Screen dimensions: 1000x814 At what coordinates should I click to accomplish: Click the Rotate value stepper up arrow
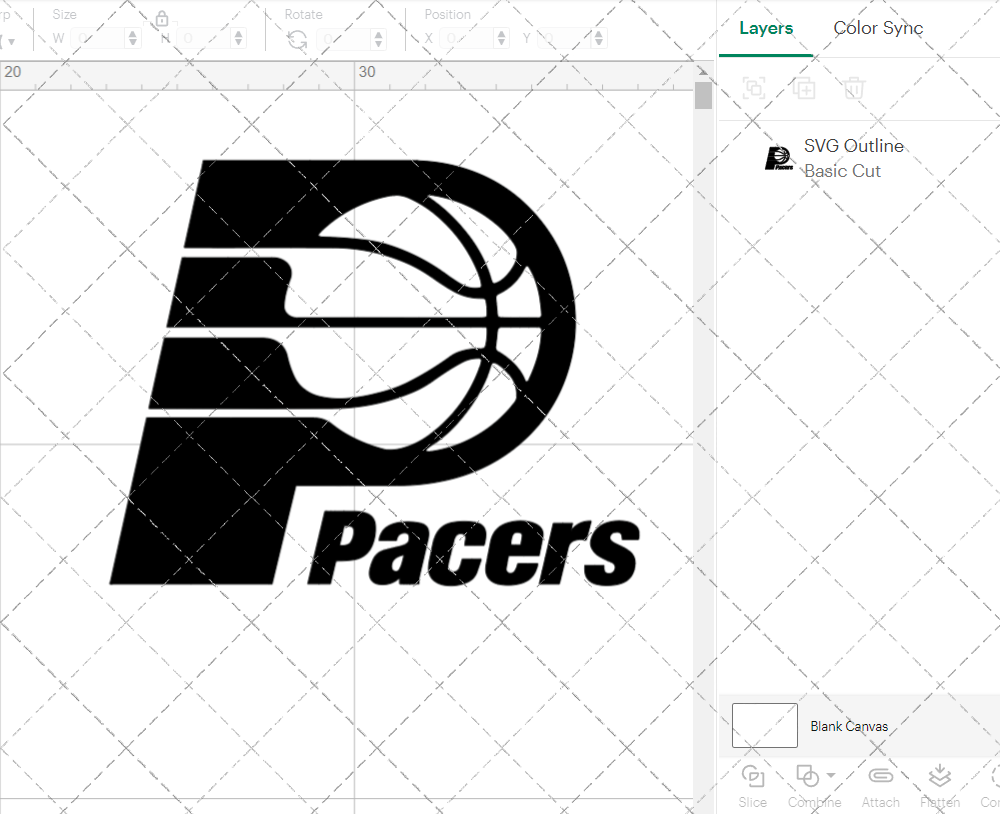click(x=376, y=33)
